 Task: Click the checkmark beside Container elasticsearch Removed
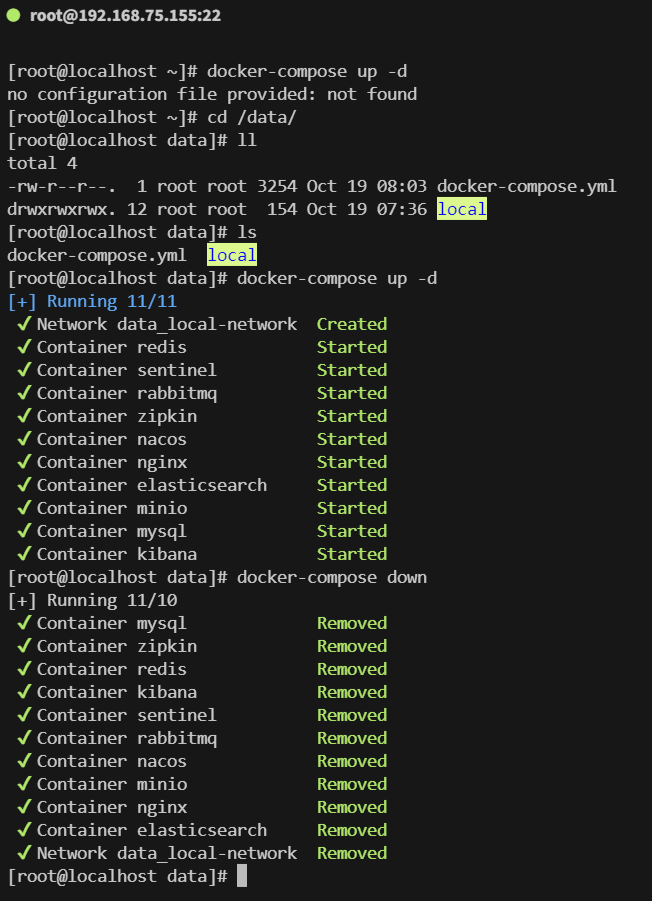coord(24,830)
